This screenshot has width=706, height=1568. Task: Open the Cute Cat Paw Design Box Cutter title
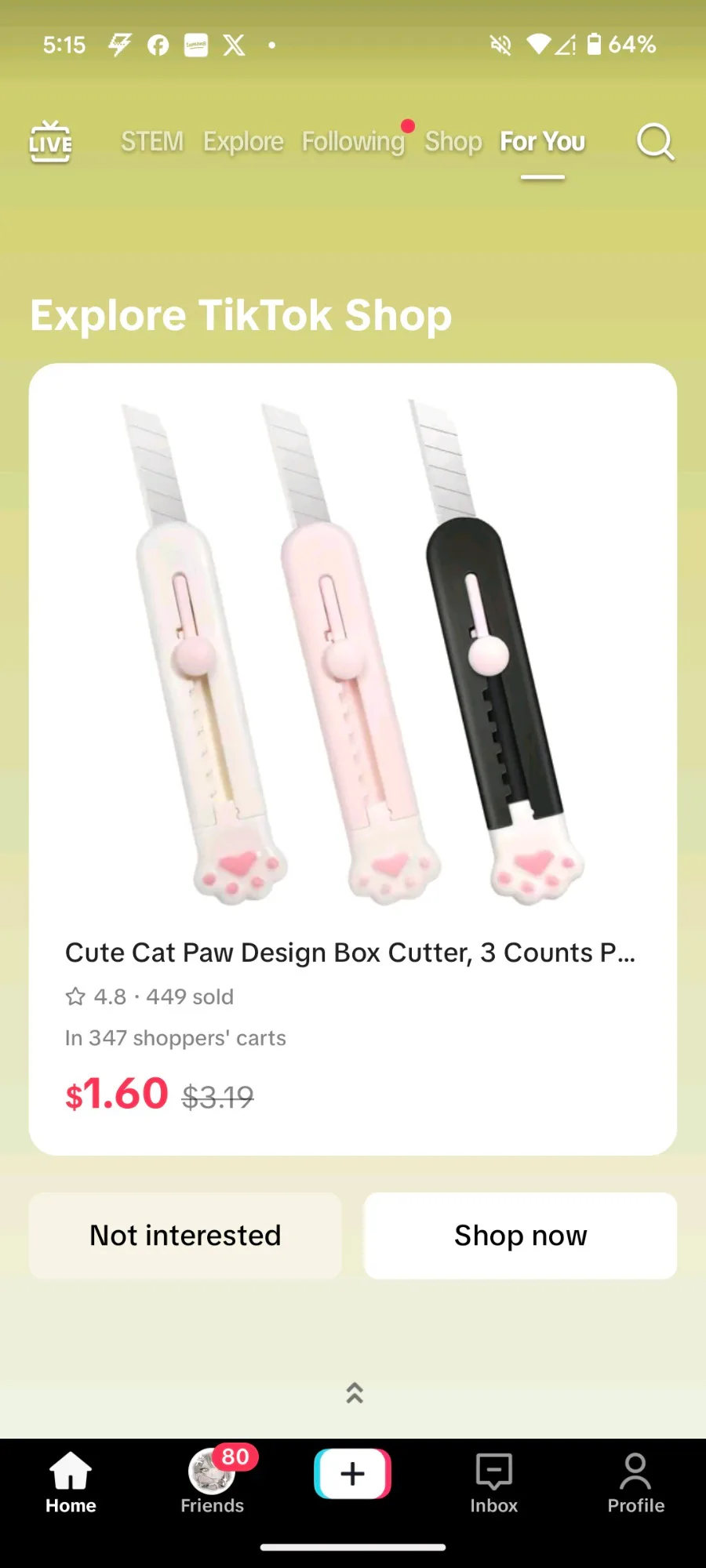pos(351,953)
